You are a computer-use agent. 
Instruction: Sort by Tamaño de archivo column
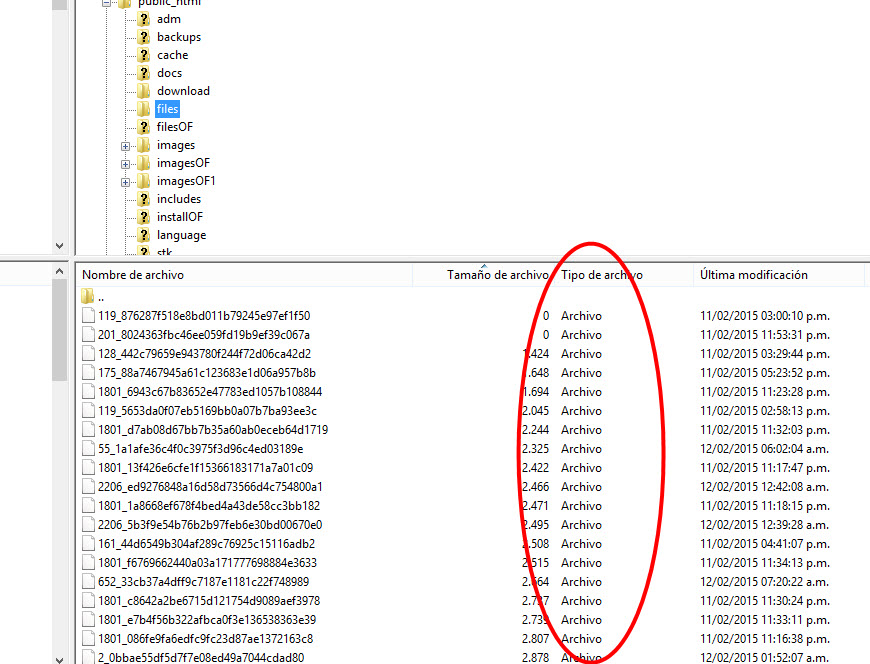(x=497, y=275)
